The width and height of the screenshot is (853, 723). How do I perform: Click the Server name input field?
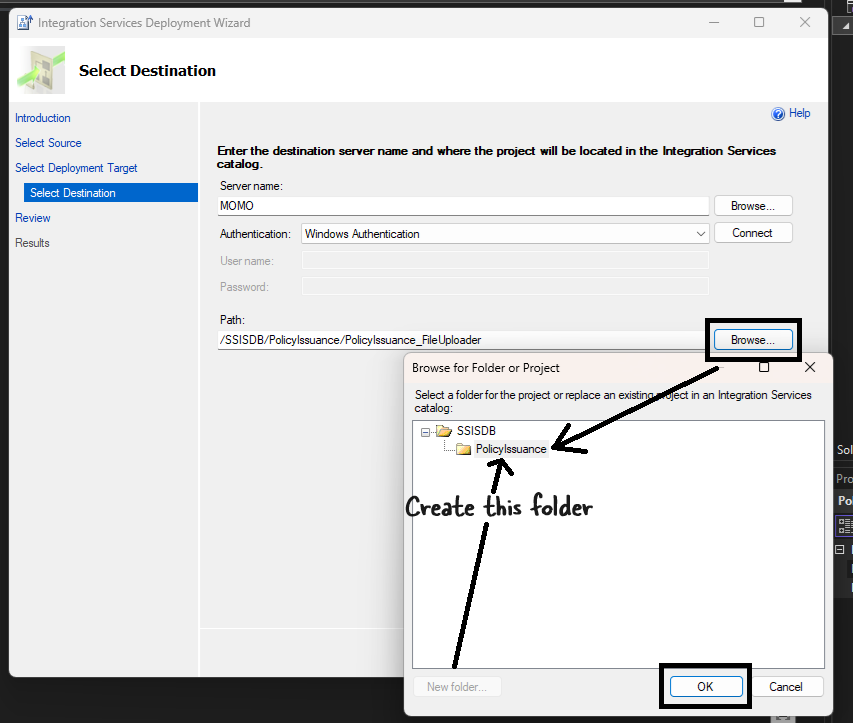[x=463, y=206]
